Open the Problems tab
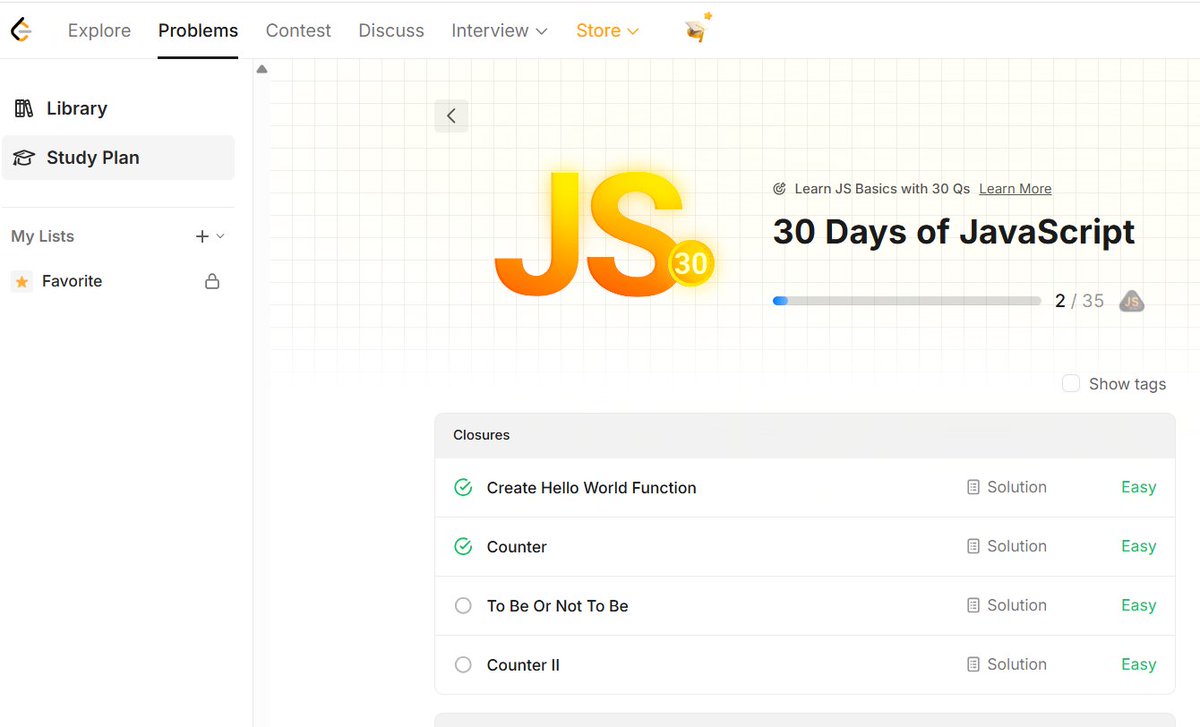Viewport: 1200px width, 727px height. pyautogui.click(x=198, y=31)
